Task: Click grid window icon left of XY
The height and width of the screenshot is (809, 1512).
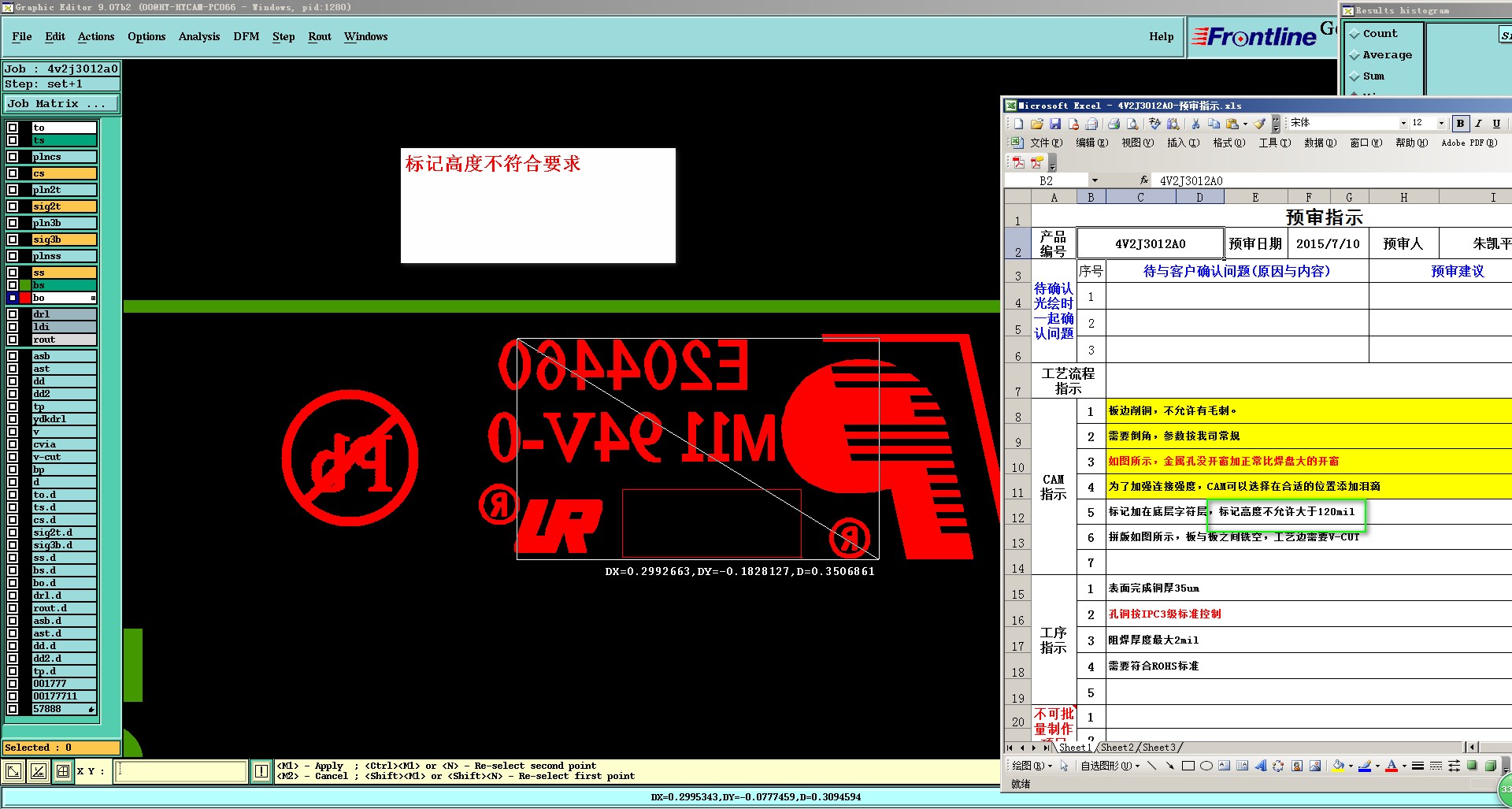Action: pos(63,772)
